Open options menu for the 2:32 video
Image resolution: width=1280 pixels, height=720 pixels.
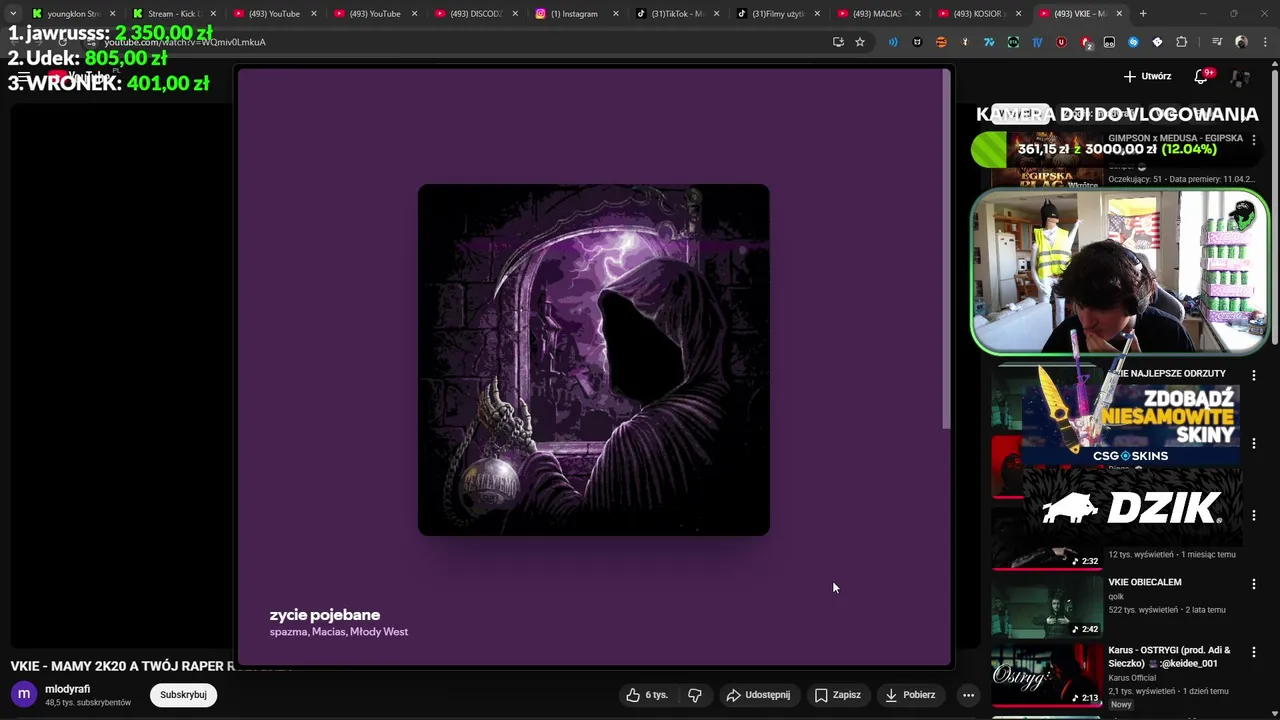tap(1254, 515)
